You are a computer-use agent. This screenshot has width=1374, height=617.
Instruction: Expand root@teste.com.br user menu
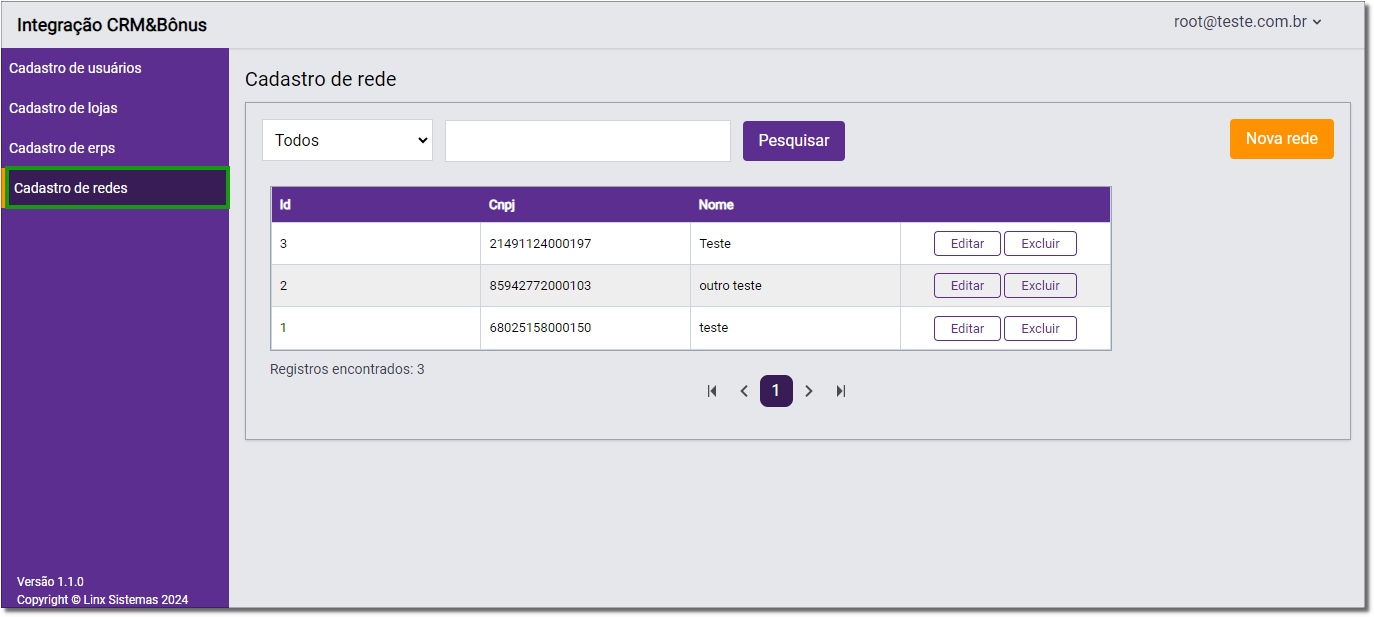1247,22
